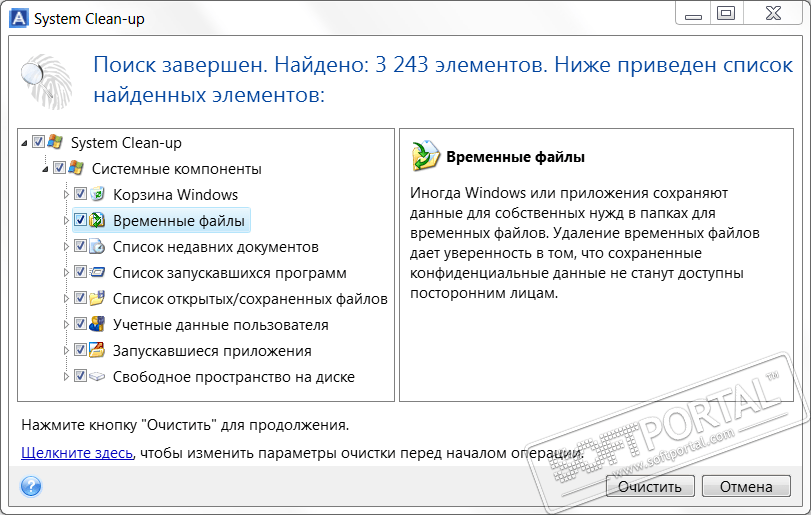Click the Windows flag icon beside Системные компоненты
Screen dimensions: 811x515
tap(76, 168)
